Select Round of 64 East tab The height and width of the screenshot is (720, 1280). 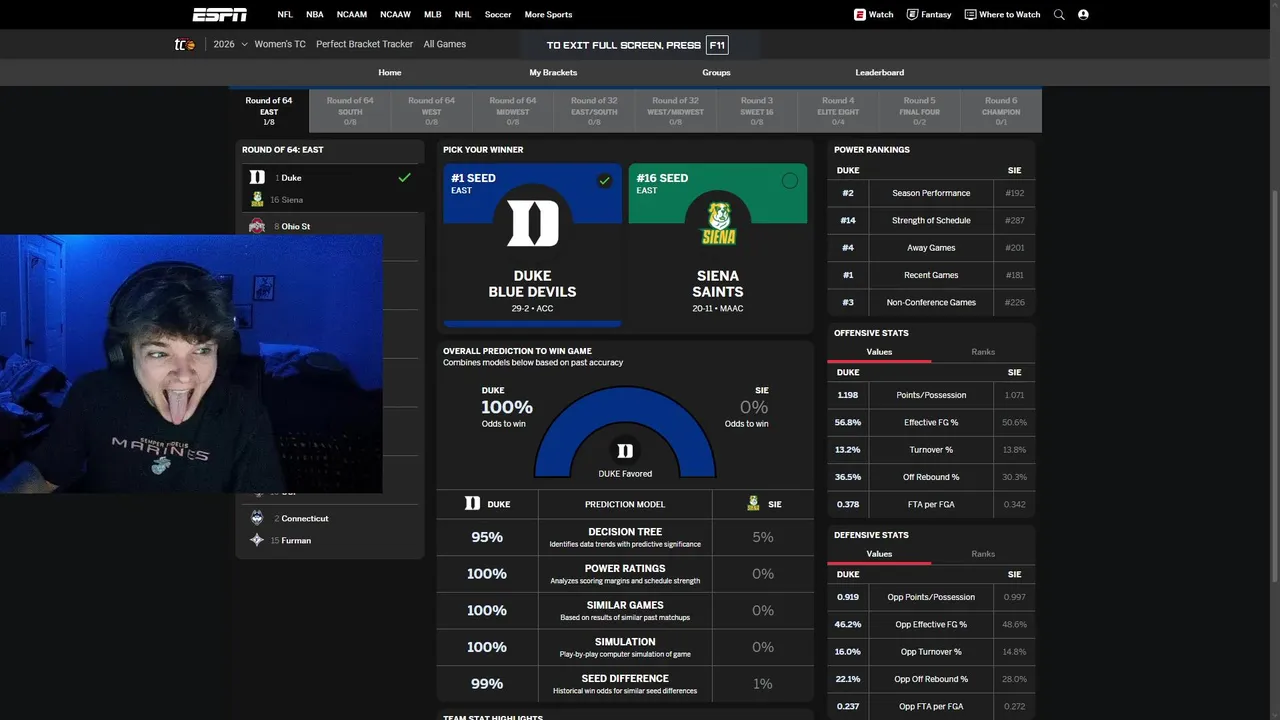point(269,111)
